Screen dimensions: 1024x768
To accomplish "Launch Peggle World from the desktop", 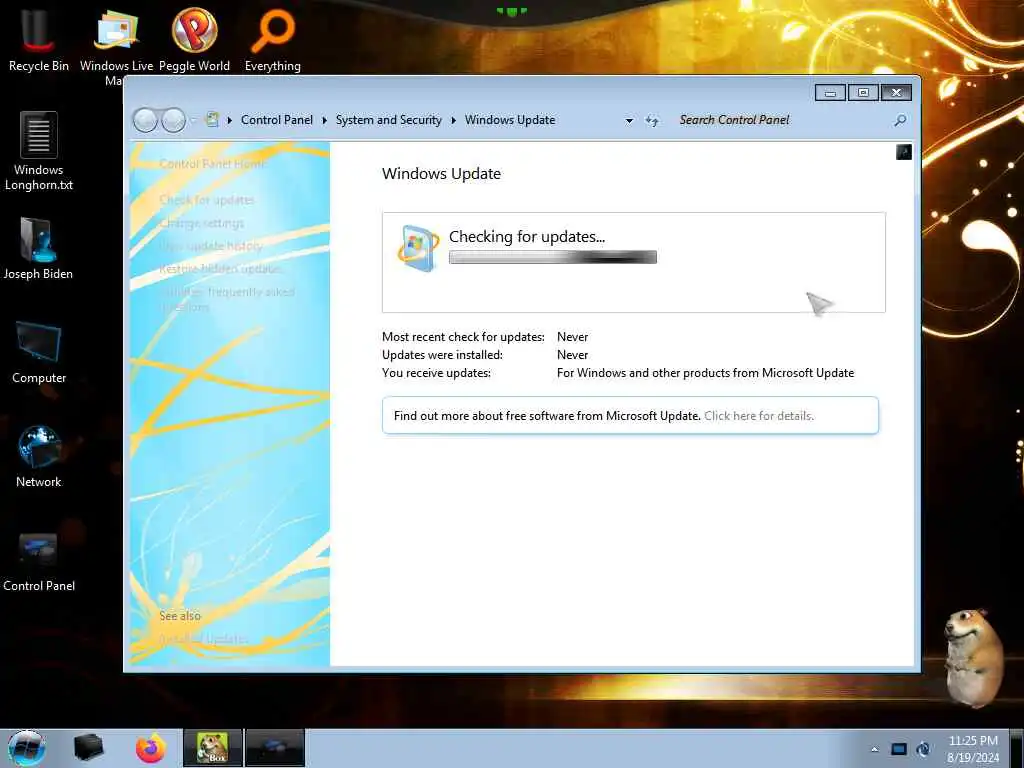I will [194, 39].
